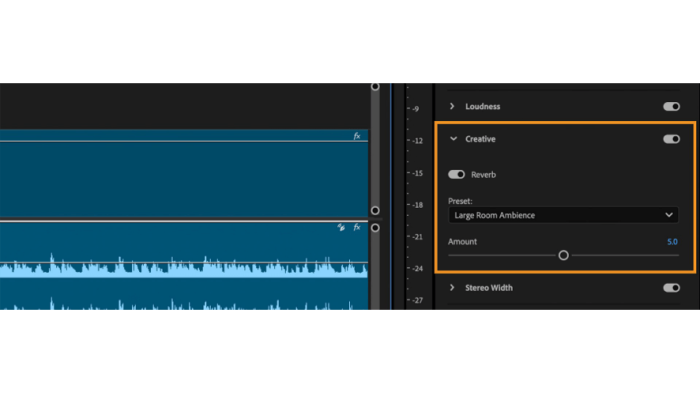Expand the Loudness section chevron
The height and width of the screenshot is (393, 700).
[452, 106]
